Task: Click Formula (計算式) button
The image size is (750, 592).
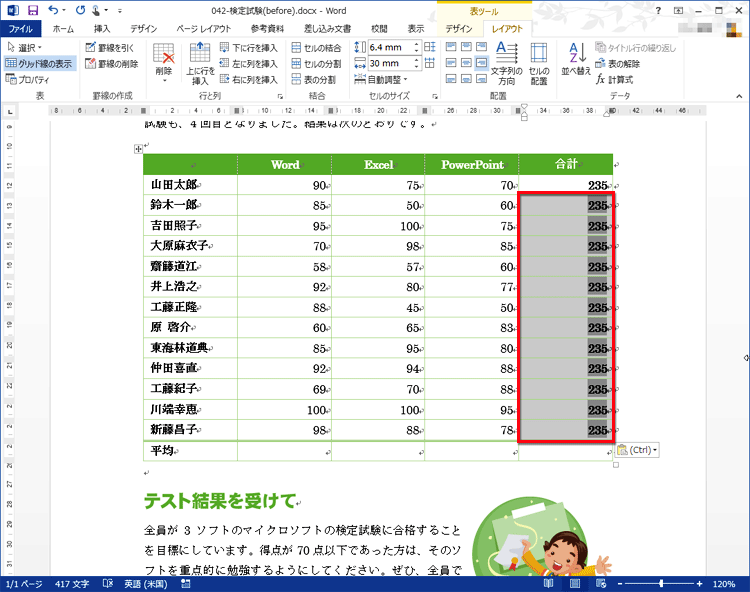Action: 615,79
